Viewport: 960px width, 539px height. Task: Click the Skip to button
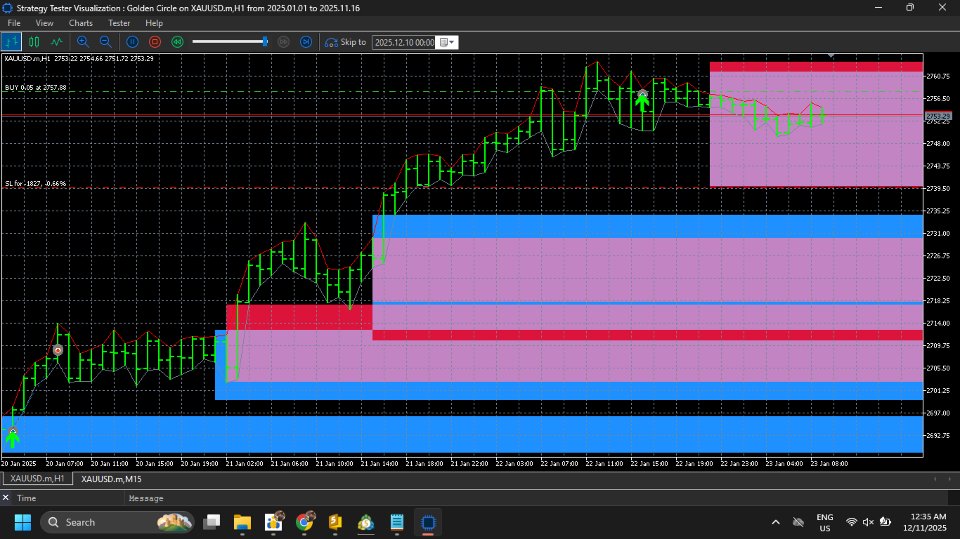[x=345, y=42]
